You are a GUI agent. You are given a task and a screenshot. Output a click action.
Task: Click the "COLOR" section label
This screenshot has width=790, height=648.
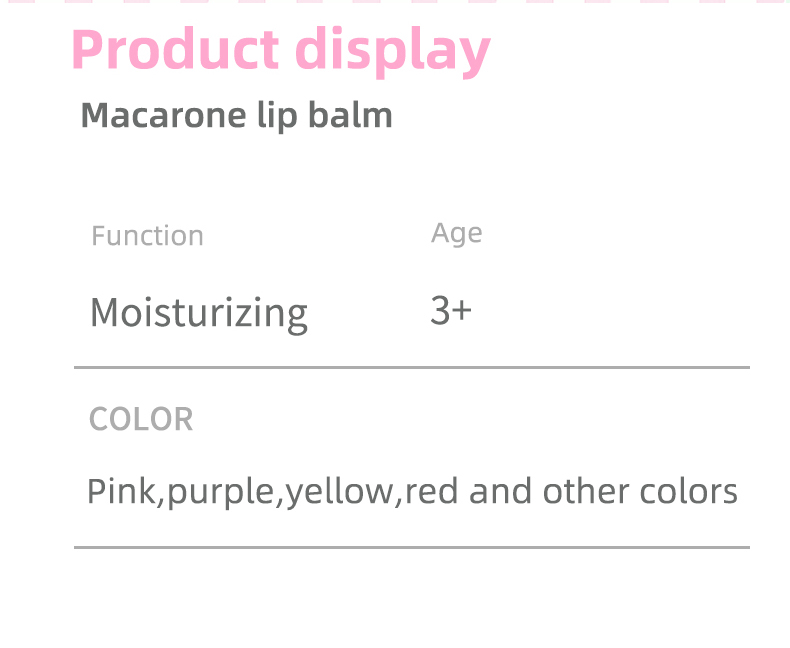point(141,419)
